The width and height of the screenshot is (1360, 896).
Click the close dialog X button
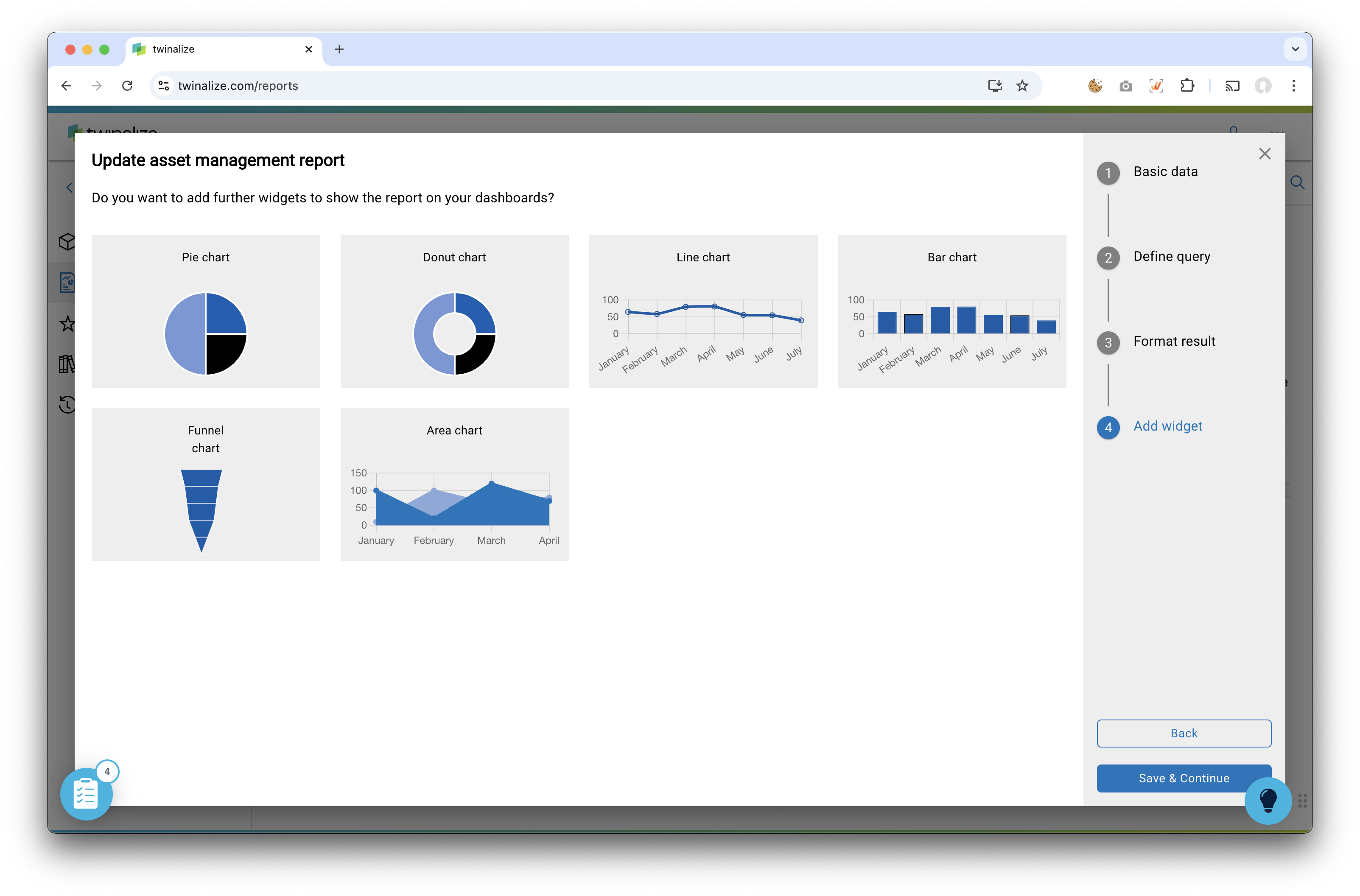pyautogui.click(x=1265, y=154)
